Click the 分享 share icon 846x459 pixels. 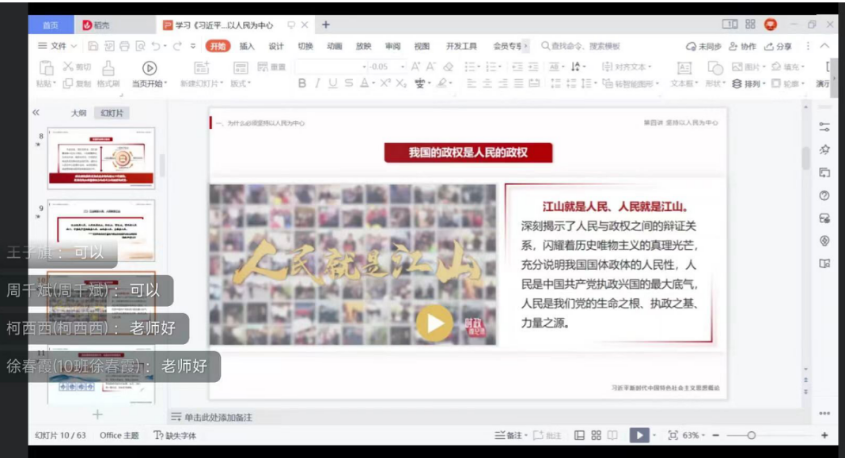(x=777, y=46)
